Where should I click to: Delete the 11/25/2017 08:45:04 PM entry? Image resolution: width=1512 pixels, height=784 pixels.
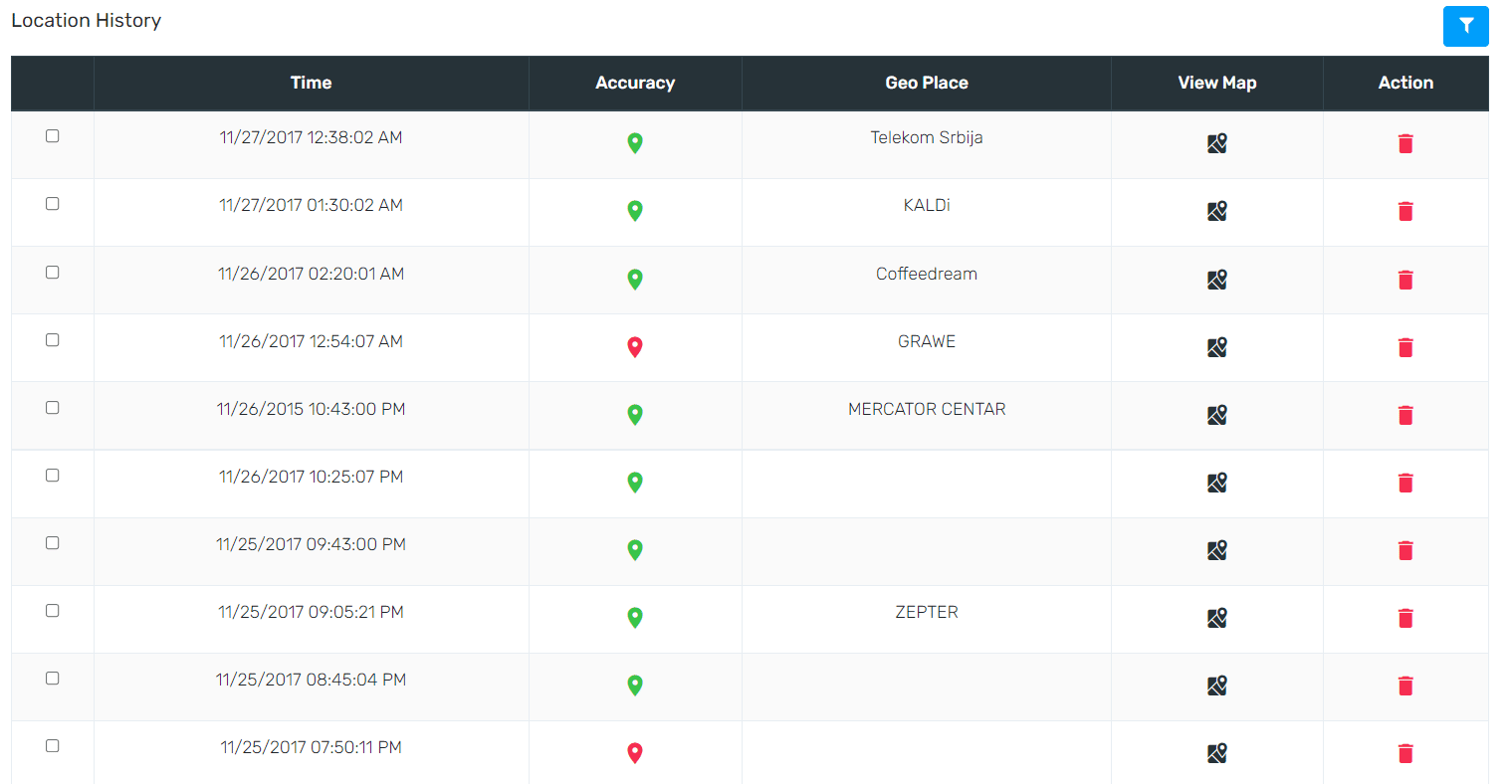1405,686
